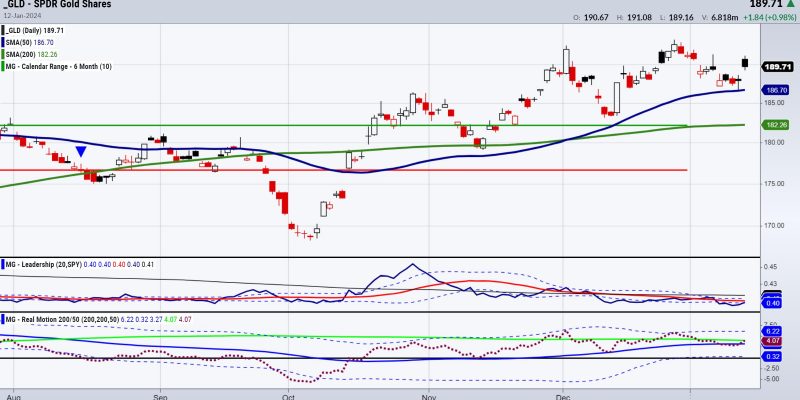This screenshot has height=400, width=800.
Task: Click the 0.43 Leadership axis label
Action: pyautogui.click(x=771, y=284)
